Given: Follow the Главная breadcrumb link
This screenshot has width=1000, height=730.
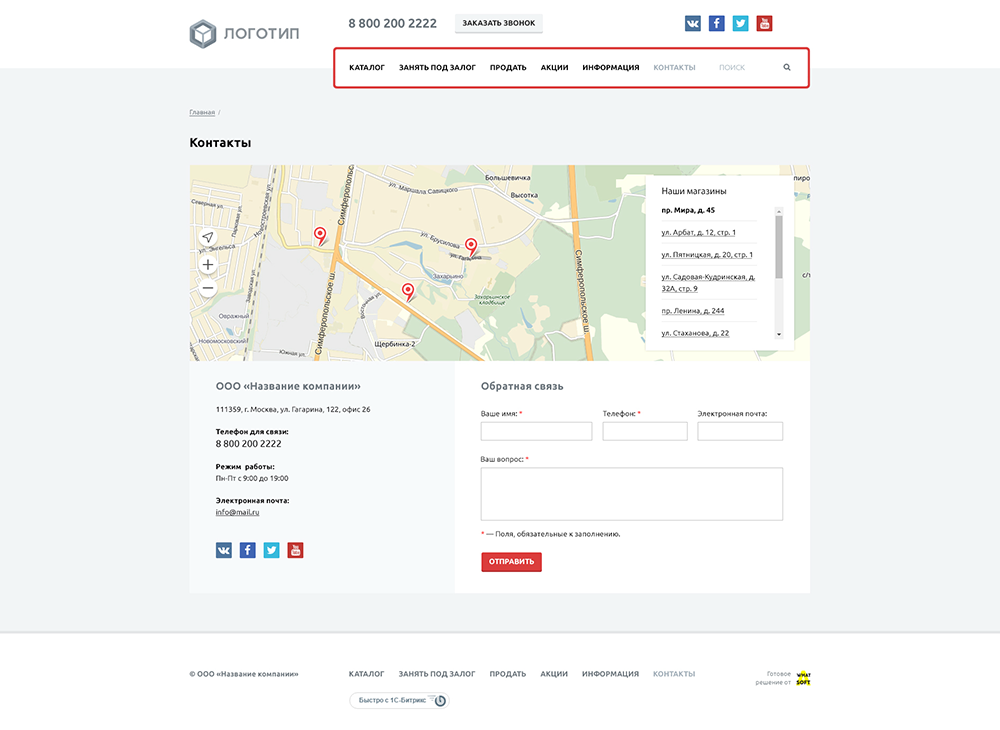Looking at the screenshot, I should (x=202, y=112).
